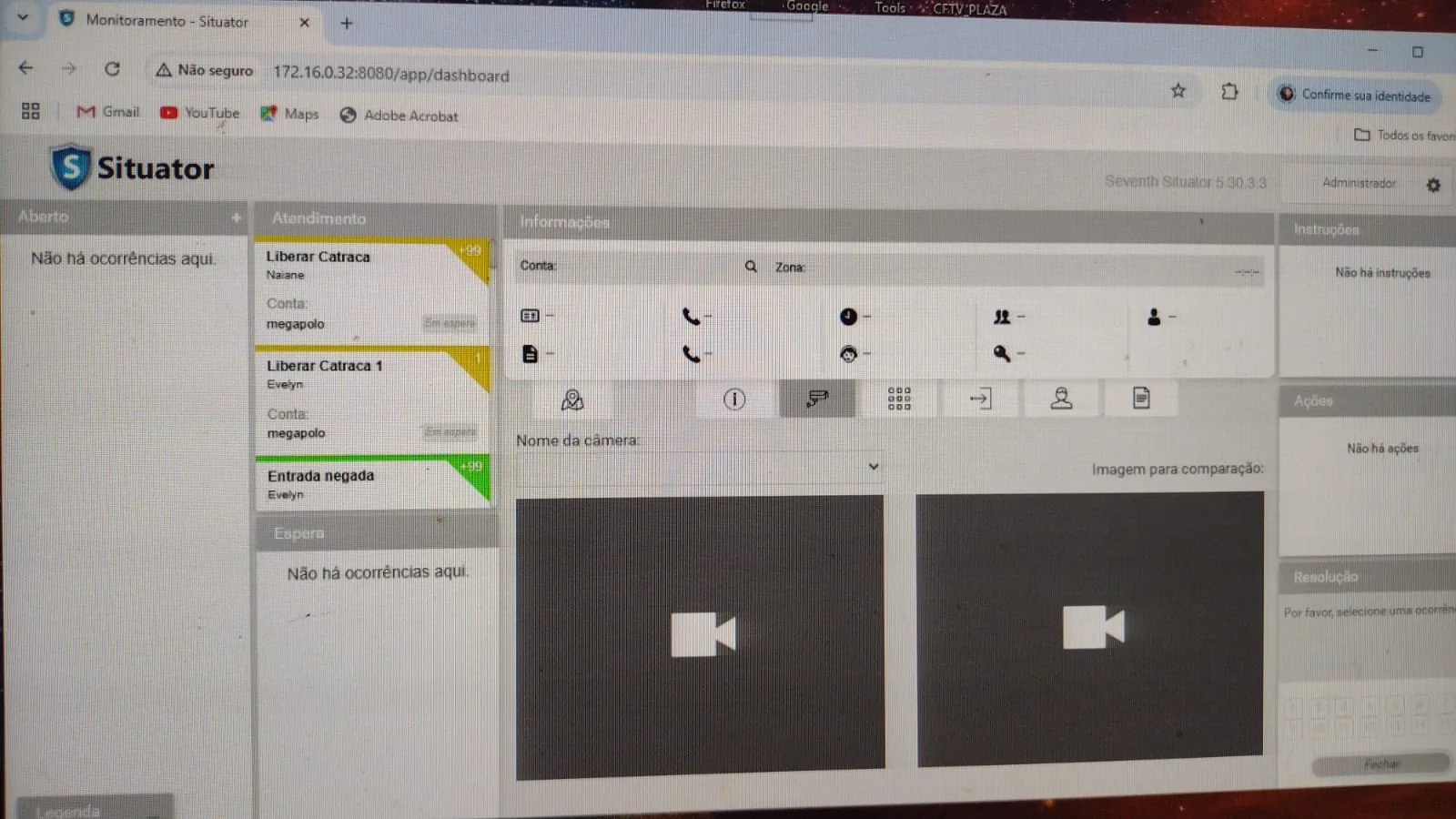1456x819 pixels.
Task: Click Confirme sua identidade button
Action: click(1355, 95)
